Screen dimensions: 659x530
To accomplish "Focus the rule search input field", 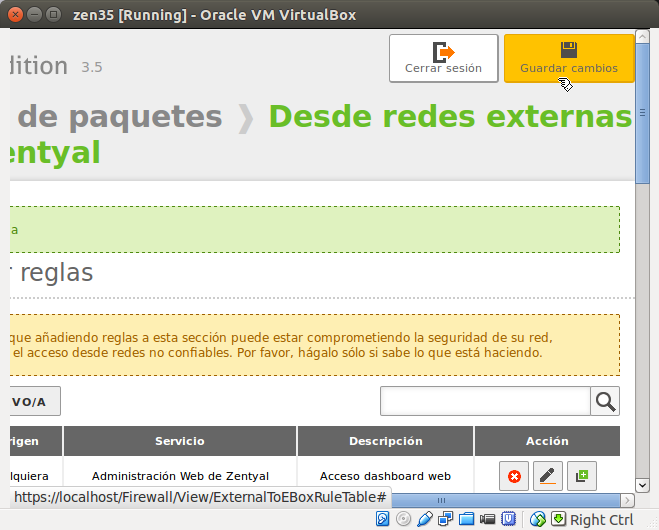I will click(x=485, y=401).
